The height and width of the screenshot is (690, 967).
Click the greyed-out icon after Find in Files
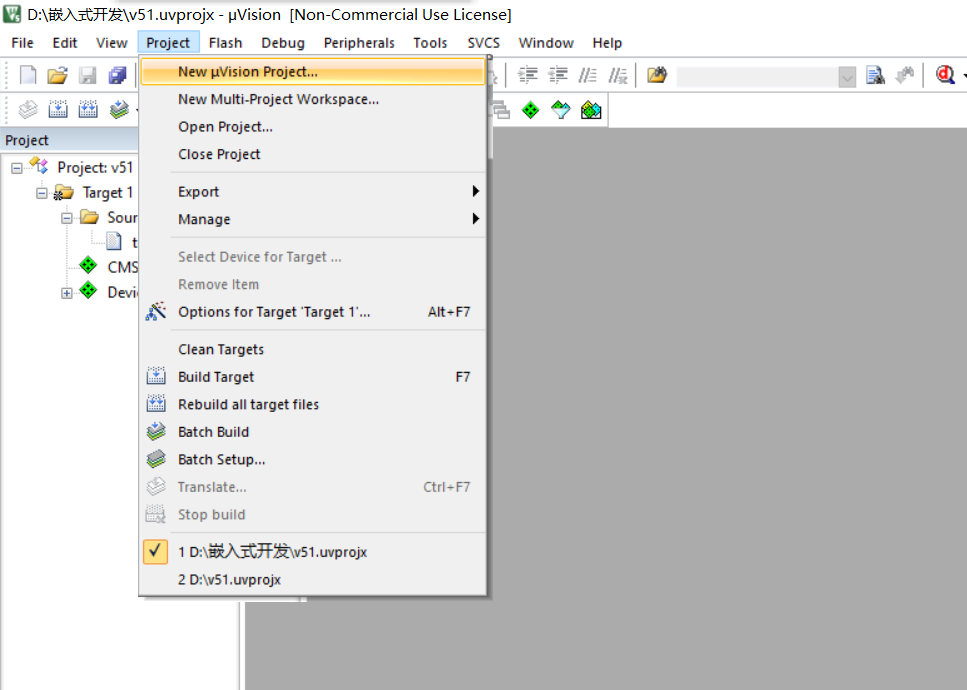904,75
